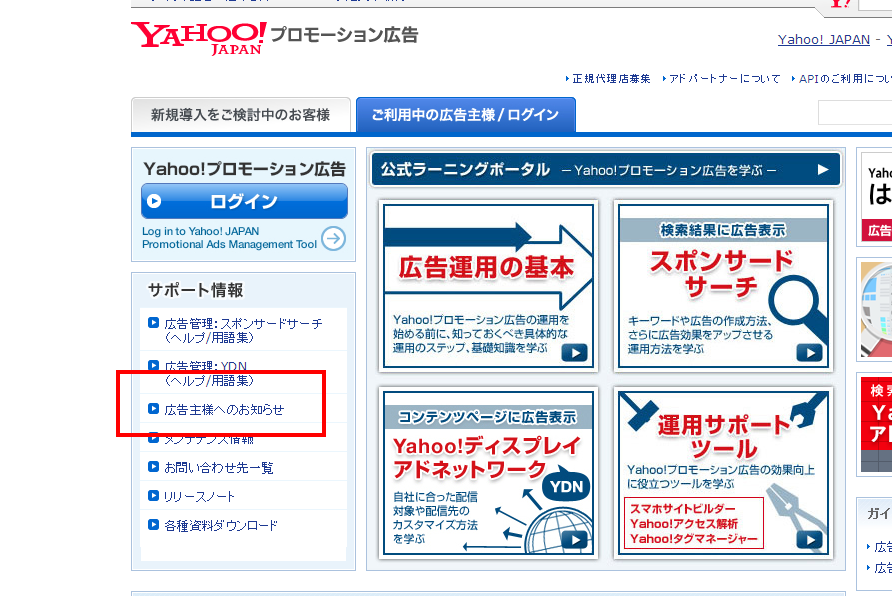Click play icon on 広告運用の基本 banner

click(x=574, y=352)
